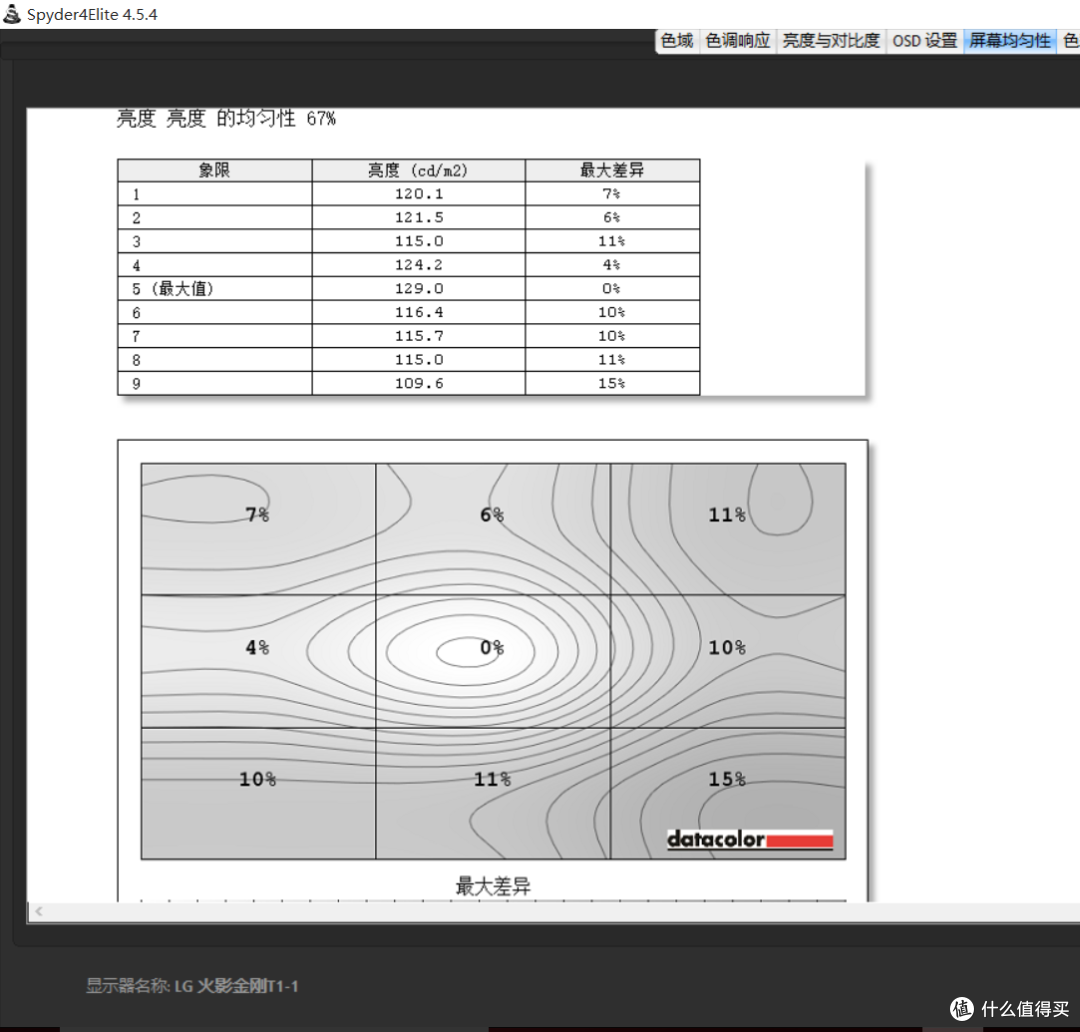Click the 15% cell in table row 9
1080x1032 pixels.
pyautogui.click(x=612, y=383)
